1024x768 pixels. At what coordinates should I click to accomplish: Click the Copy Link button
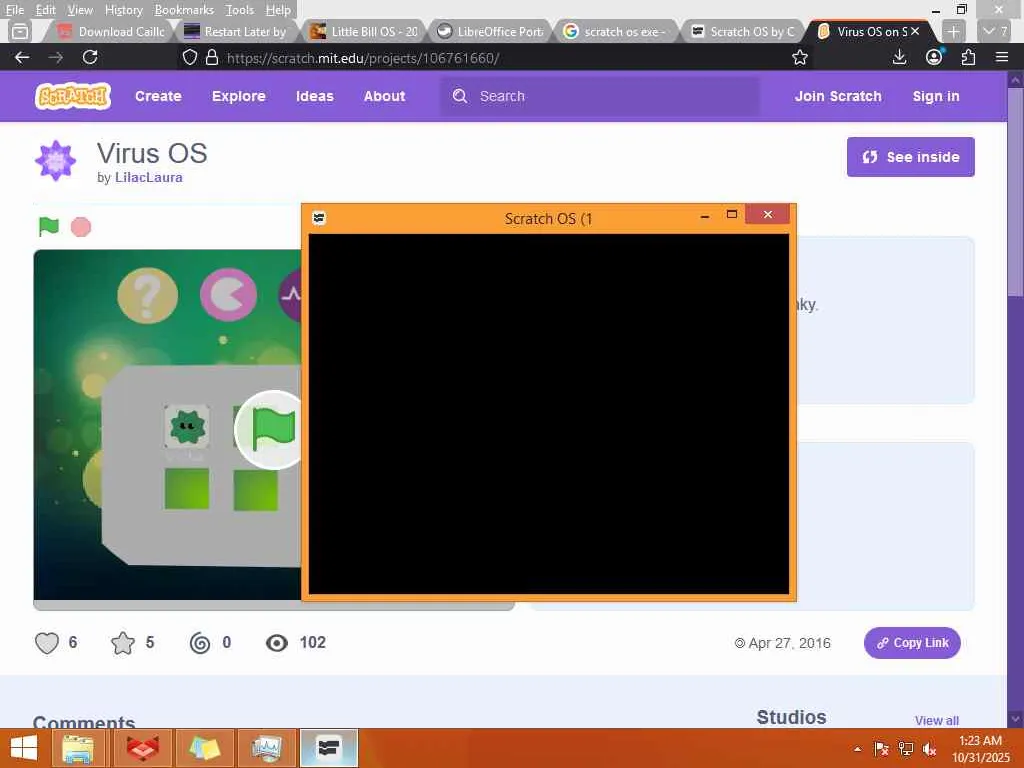(912, 643)
